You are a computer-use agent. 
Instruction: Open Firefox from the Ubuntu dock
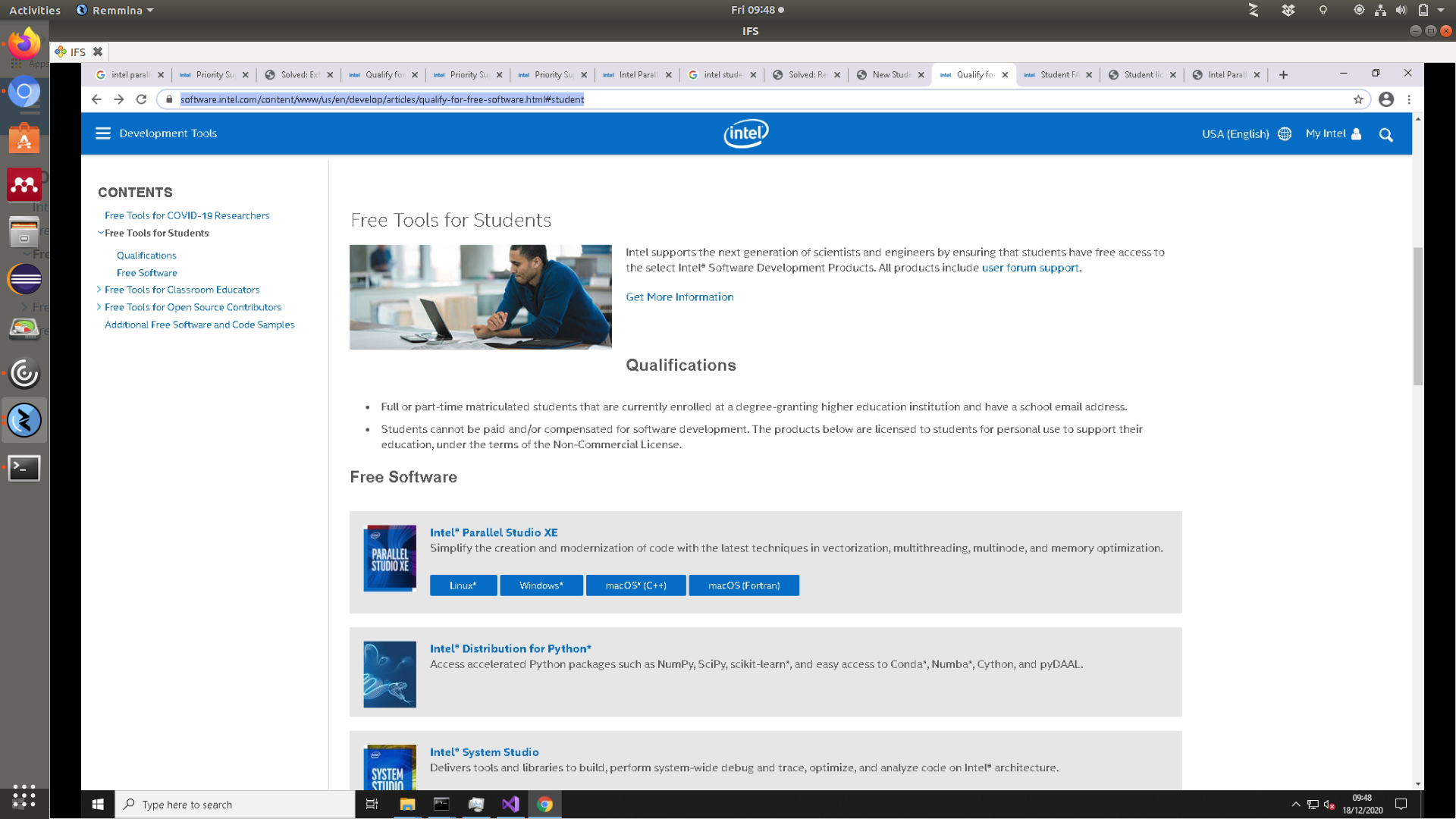[x=24, y=44]
